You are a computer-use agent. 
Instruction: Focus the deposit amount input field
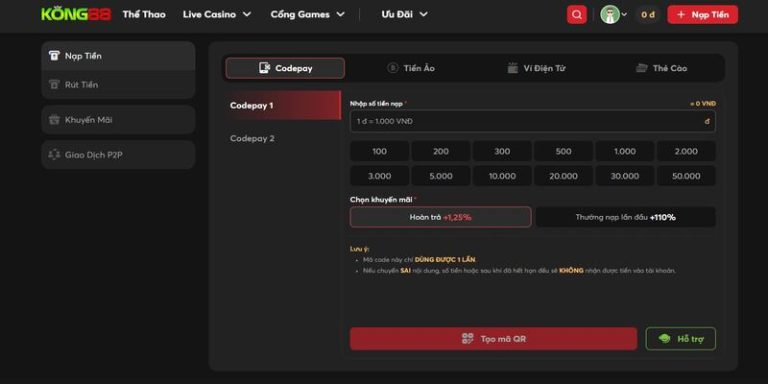tap(532, 121)
